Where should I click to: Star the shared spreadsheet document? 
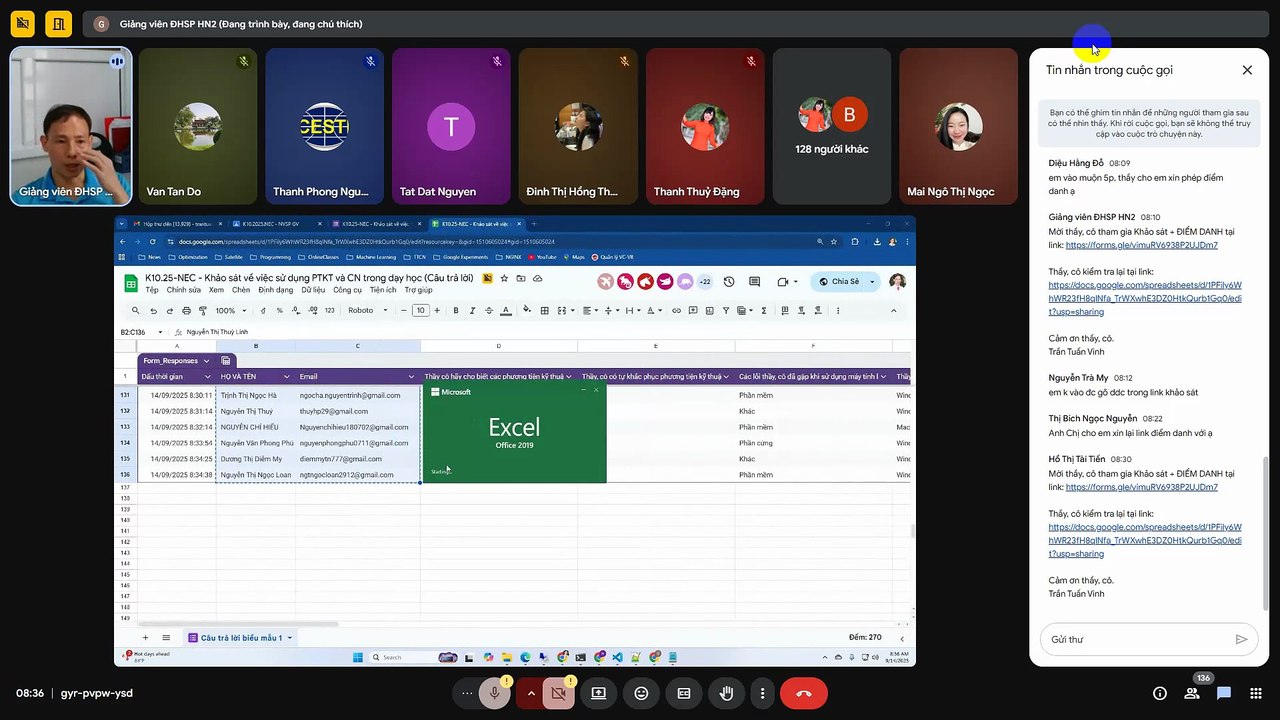coord(504,278)
